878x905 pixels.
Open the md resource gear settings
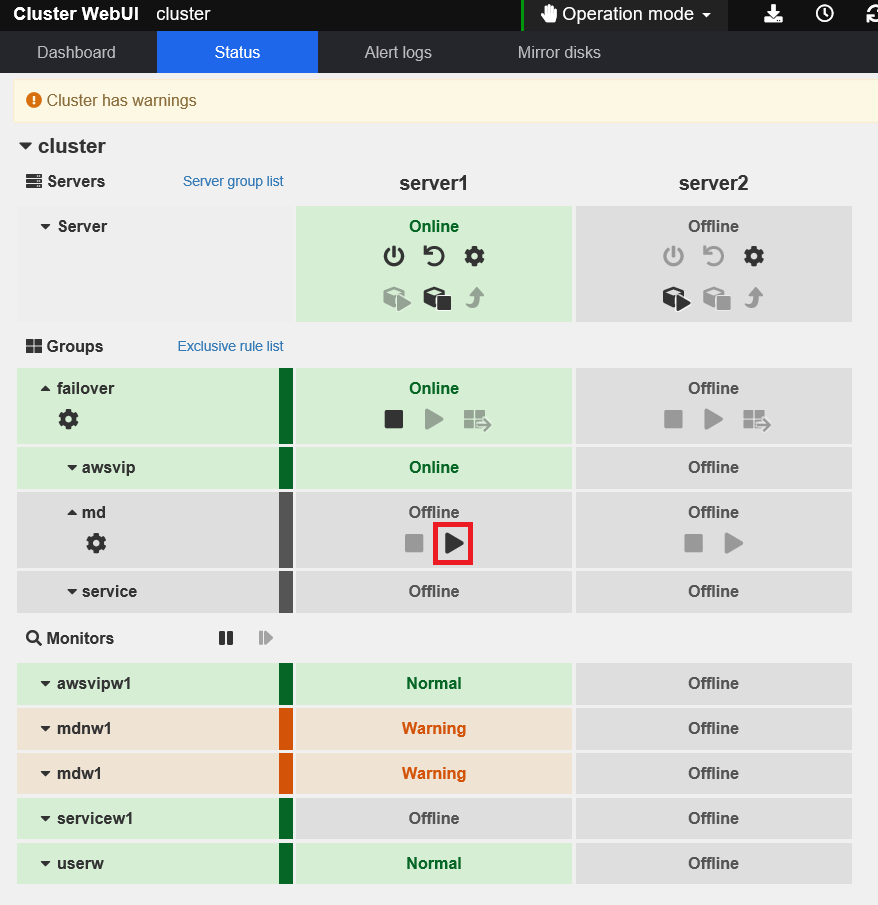[x=96, y=543]
